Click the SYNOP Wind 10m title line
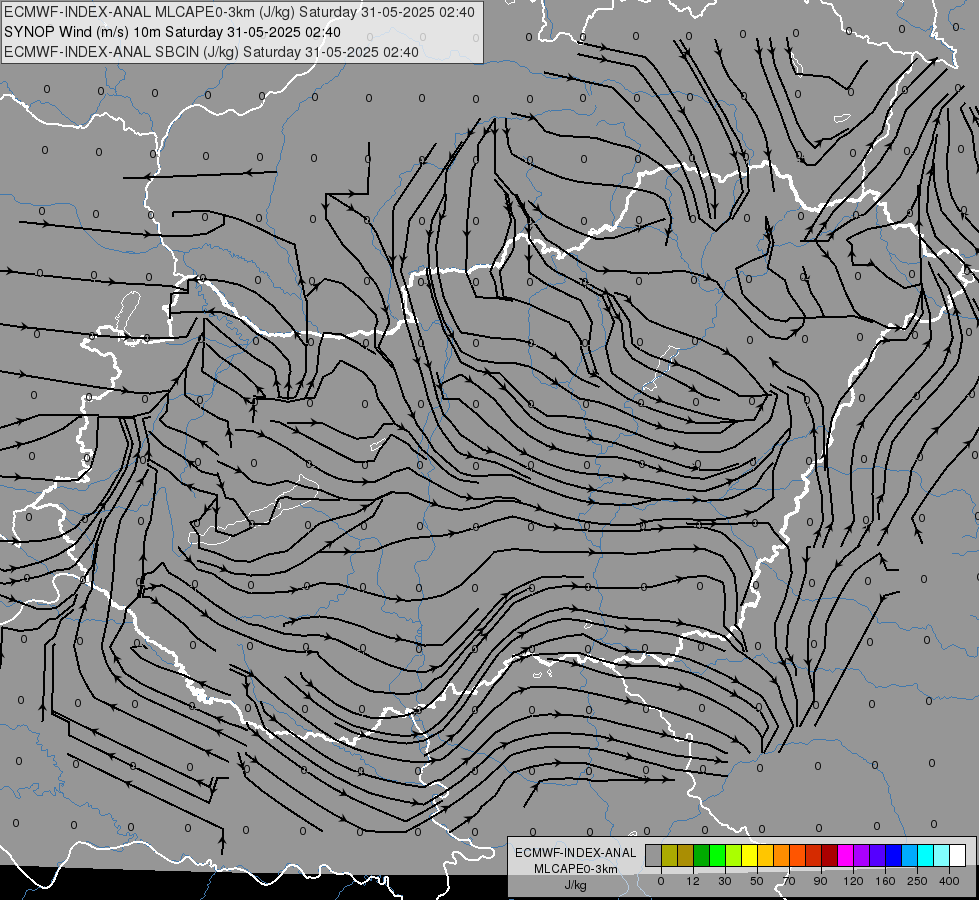Image resolution: width=979 pixels, height=900 pixels. 172,32
